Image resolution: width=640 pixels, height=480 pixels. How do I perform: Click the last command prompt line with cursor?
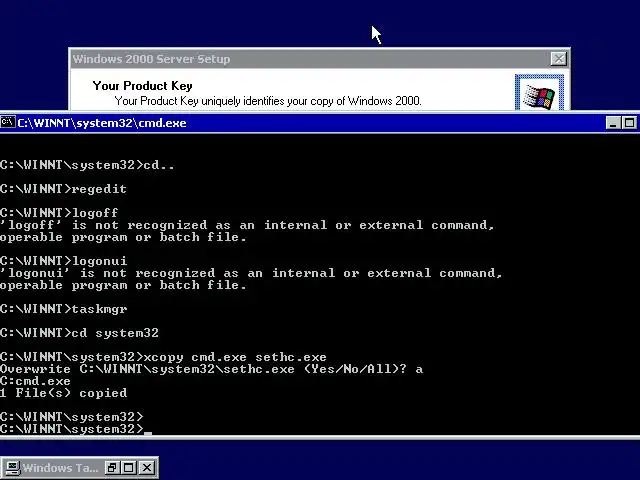[76, 429]
